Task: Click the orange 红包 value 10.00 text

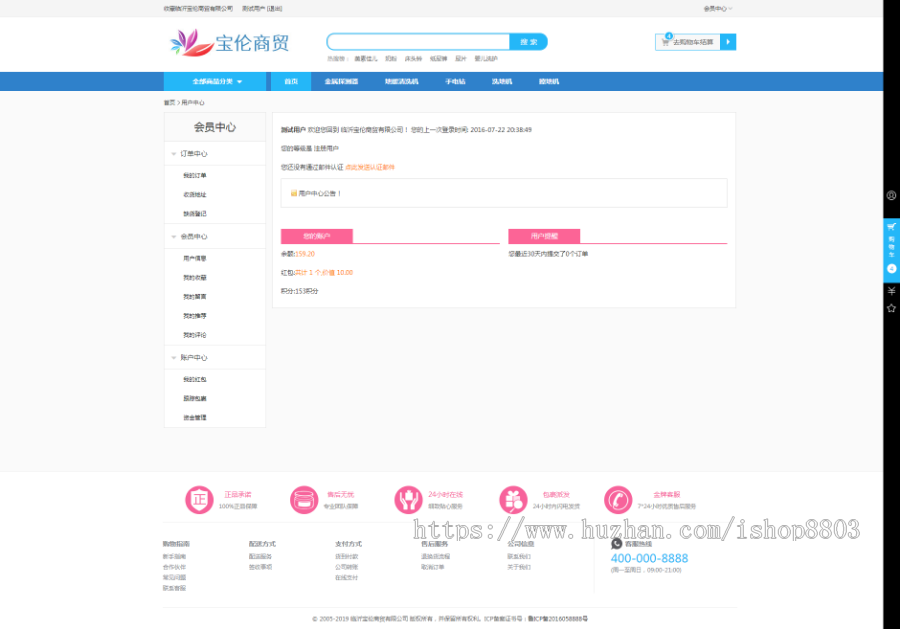Action: coord(324,273)
